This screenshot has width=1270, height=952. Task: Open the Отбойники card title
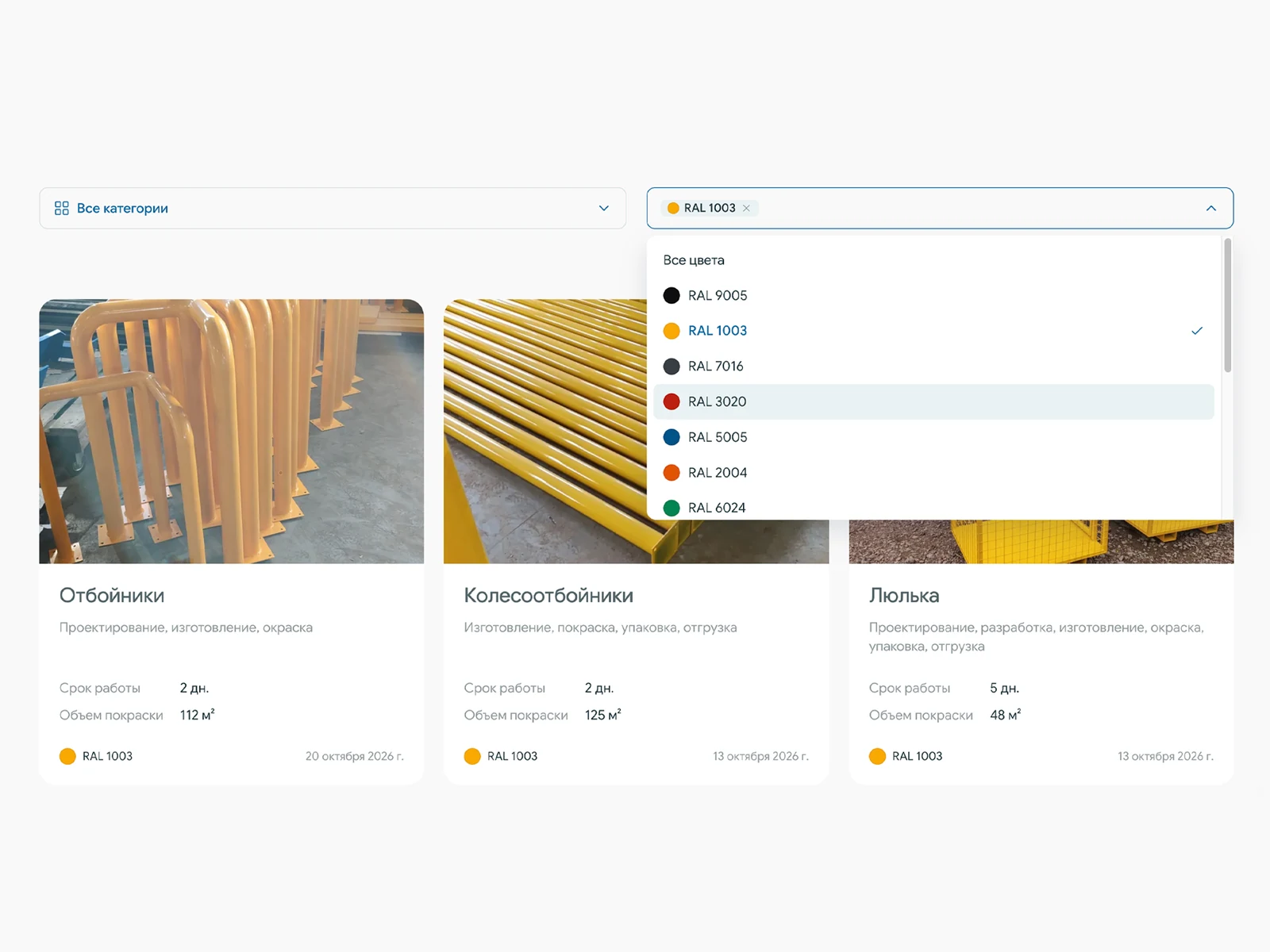pos(112,595)
